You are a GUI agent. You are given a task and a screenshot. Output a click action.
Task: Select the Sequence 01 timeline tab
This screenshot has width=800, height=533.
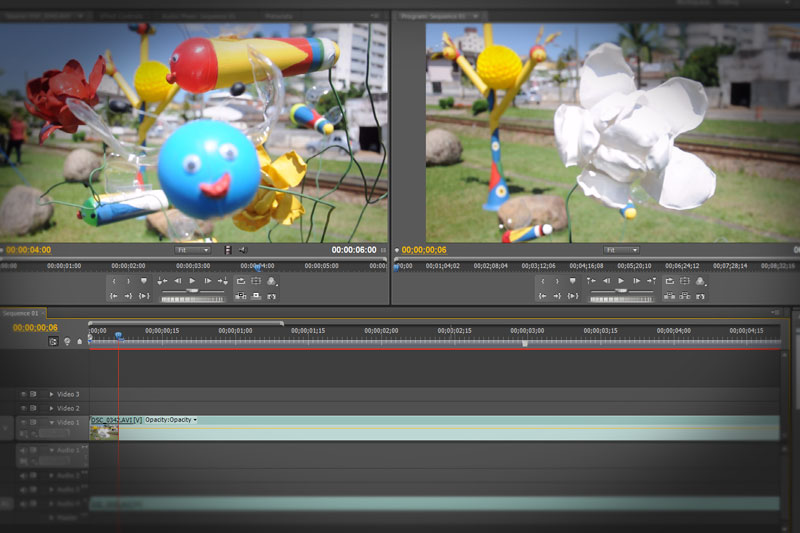(x=20, y=313)
